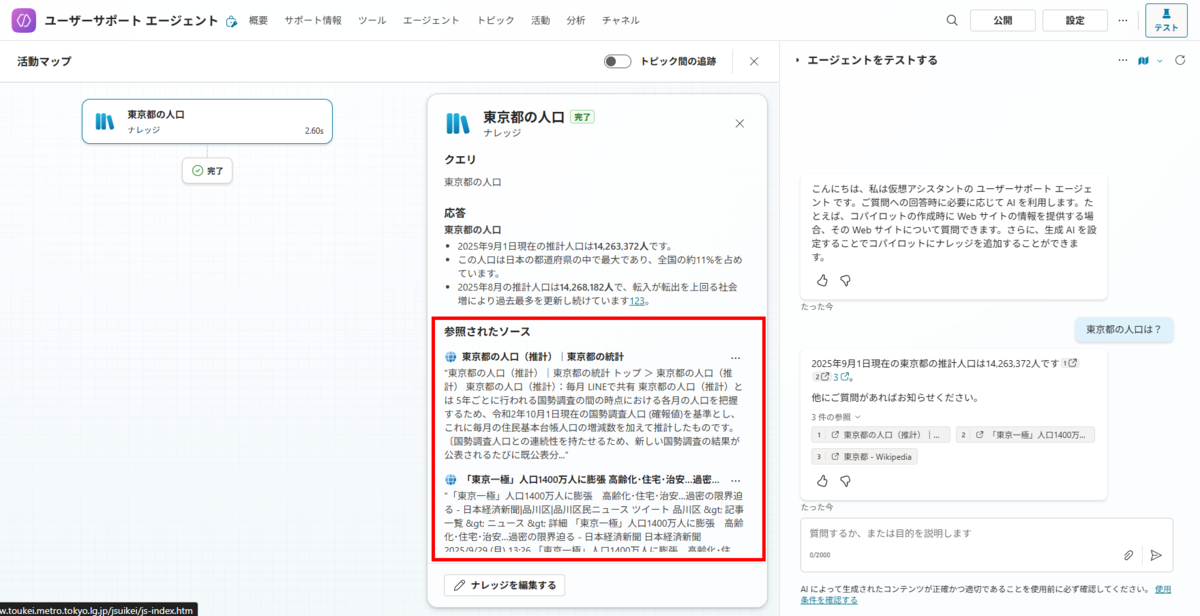Screen dimensions: 1200x616
Task: Click the 活動マップ heading
Action: coord(44,61)
